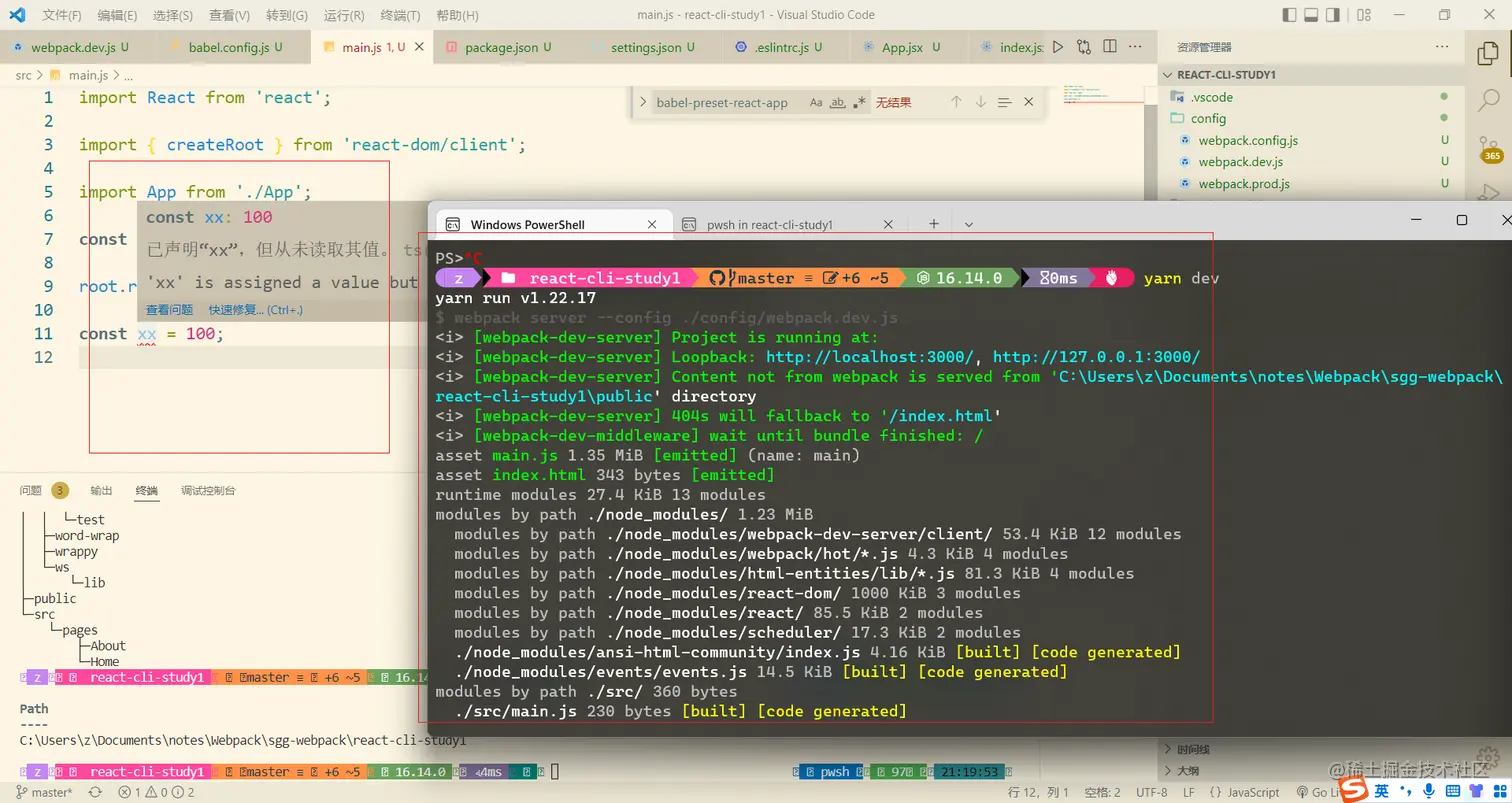Image resolution: width=1512 pixels, height=803 pixels.
Task: Open the 选择(S) menu
Action: click(174, 15)
